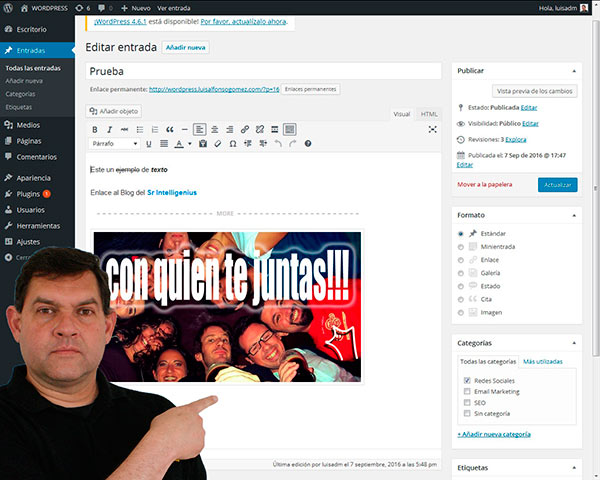600x480 pixels.
Task: Insert a bulleted list
Action: [x=140, y=130]
